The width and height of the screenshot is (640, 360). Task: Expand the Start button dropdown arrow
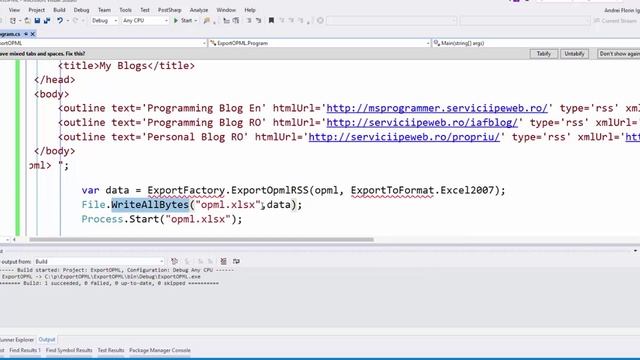(196, 20)
